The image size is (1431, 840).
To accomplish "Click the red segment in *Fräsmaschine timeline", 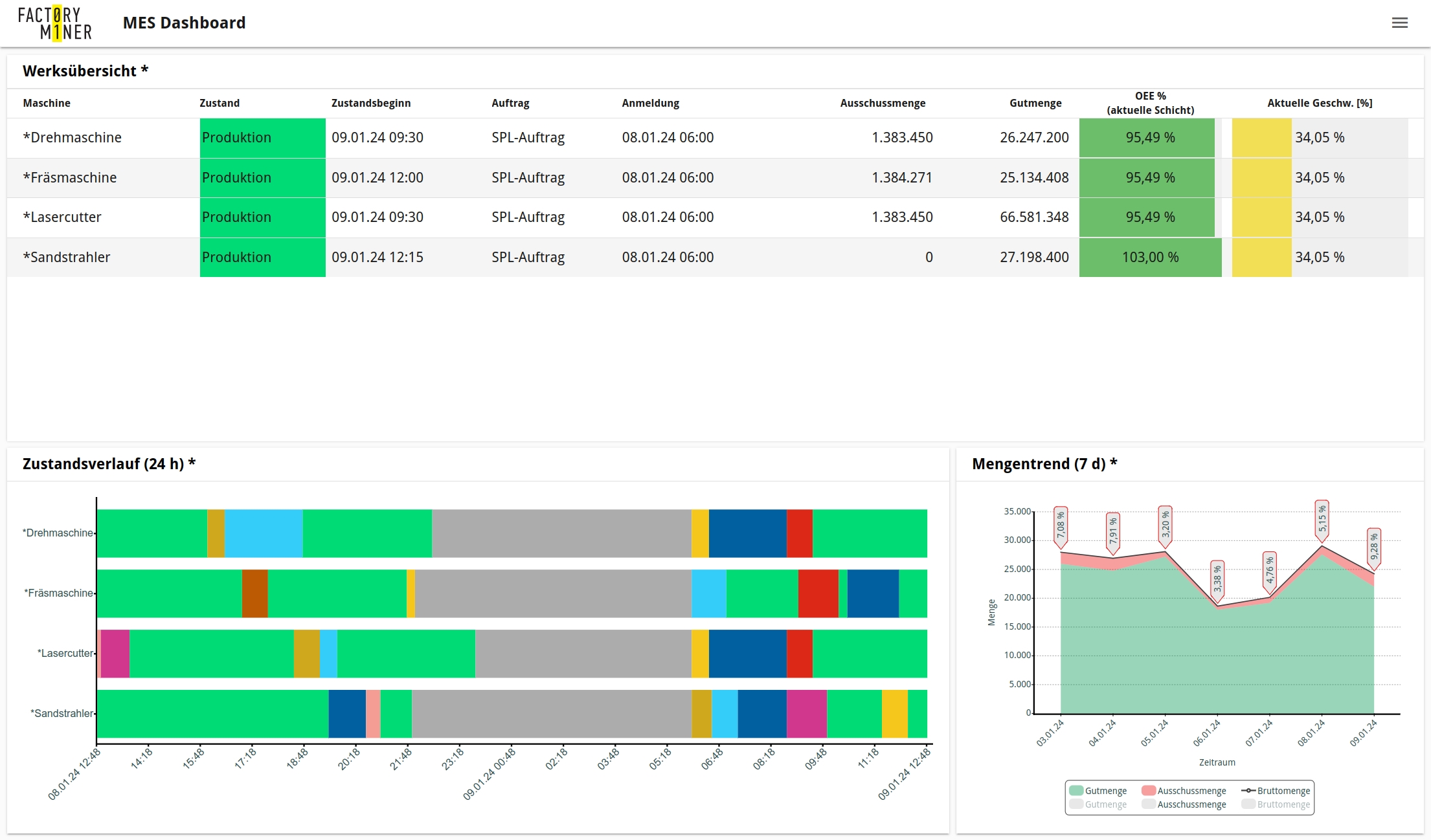I will pos(818,593).
